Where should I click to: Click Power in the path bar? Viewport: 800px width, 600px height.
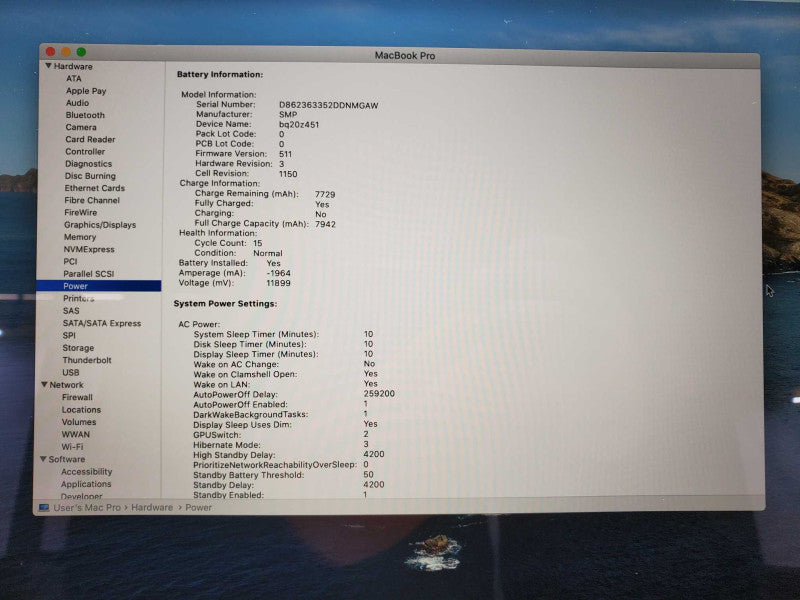click(198, 508)
